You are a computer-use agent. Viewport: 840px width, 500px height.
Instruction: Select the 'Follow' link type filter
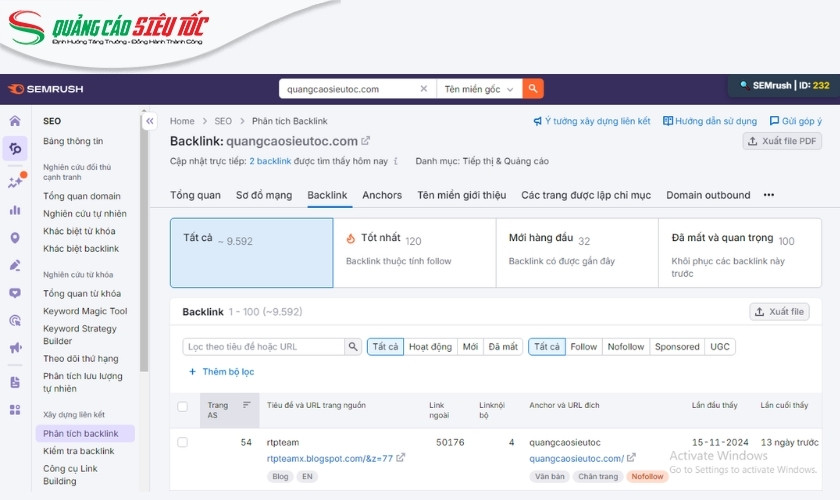[583, 347]
